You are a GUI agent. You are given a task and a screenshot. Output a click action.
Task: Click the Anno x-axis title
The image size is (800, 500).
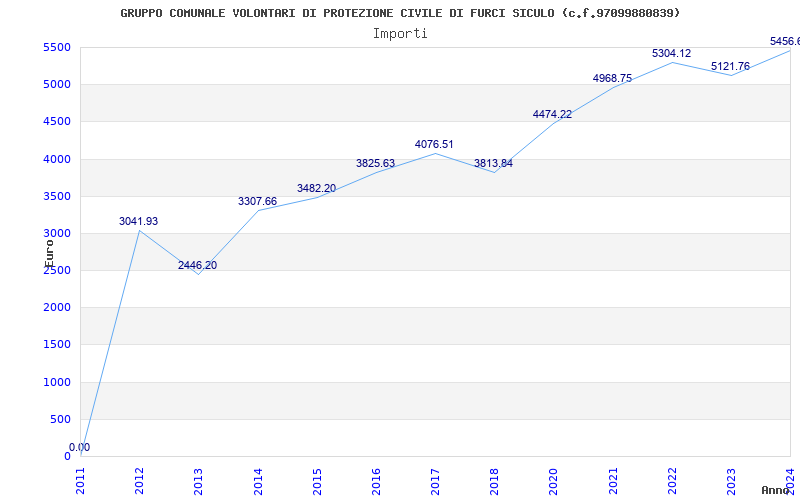tap(776, 490)
